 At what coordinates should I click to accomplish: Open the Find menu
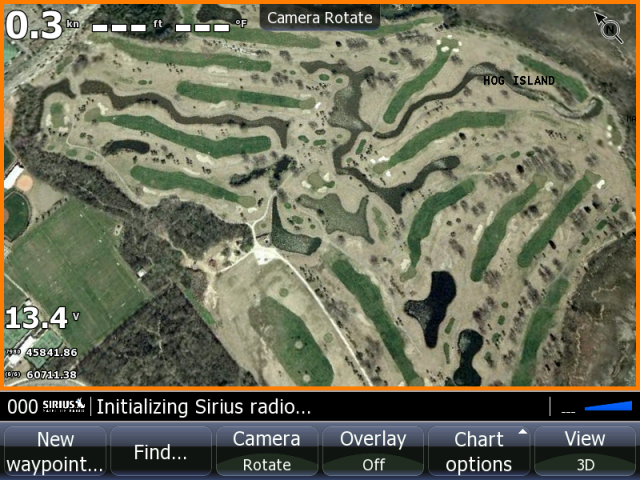click(x=161, y=451)
